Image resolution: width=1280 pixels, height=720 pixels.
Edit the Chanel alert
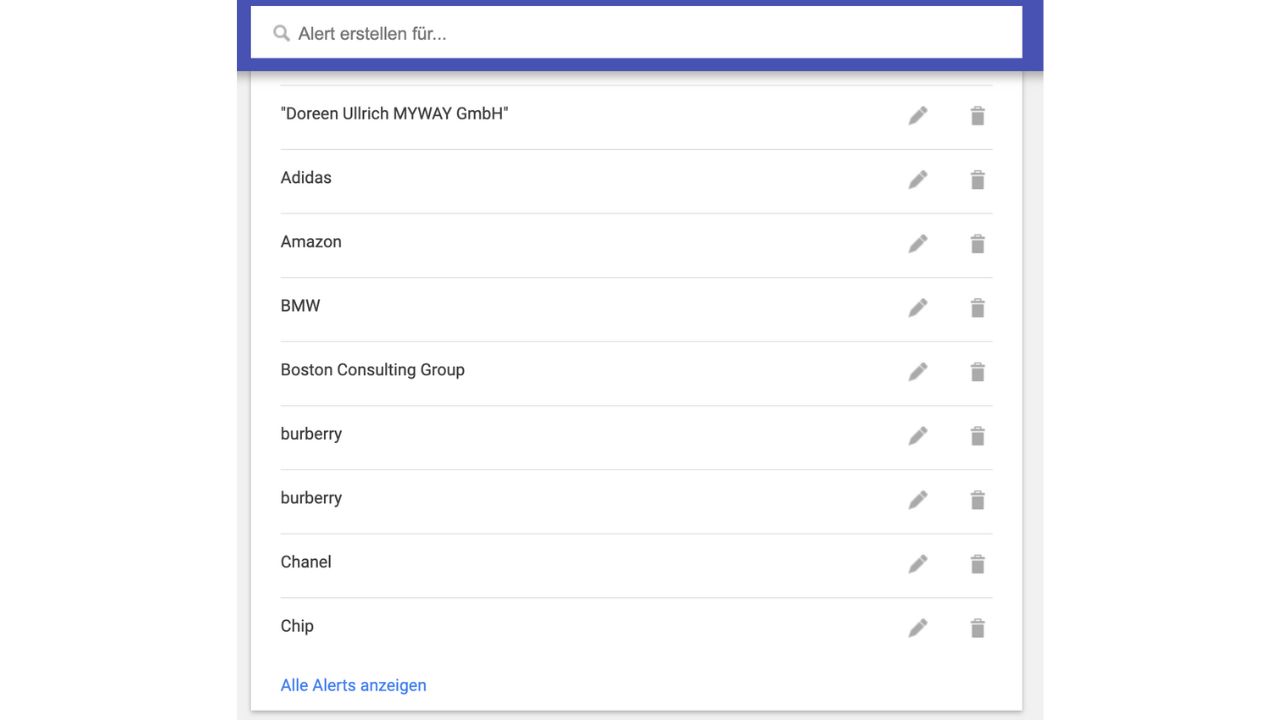tap(917, 563)
